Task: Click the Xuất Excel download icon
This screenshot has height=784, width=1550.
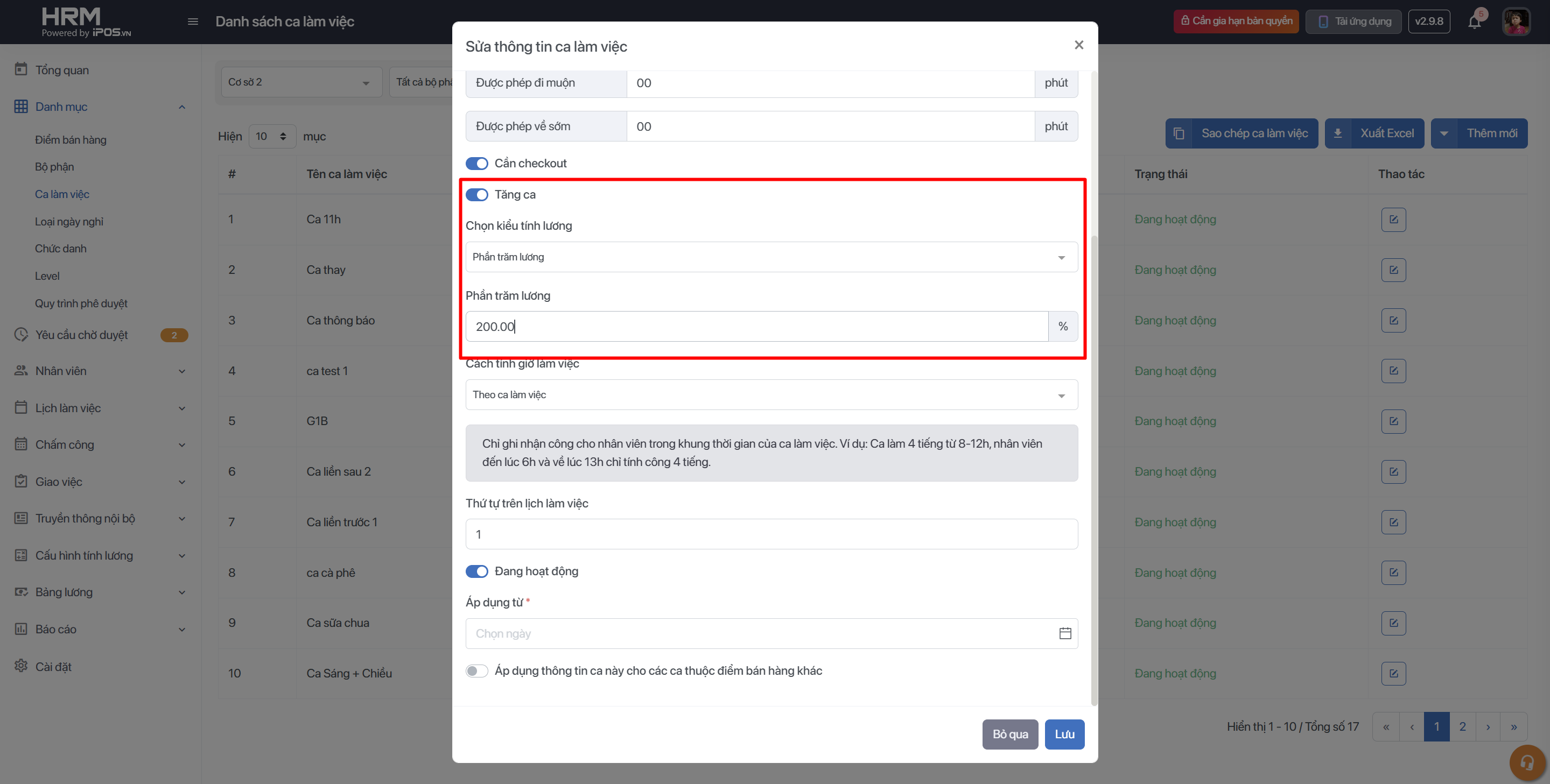Action: coord(1337,133)
